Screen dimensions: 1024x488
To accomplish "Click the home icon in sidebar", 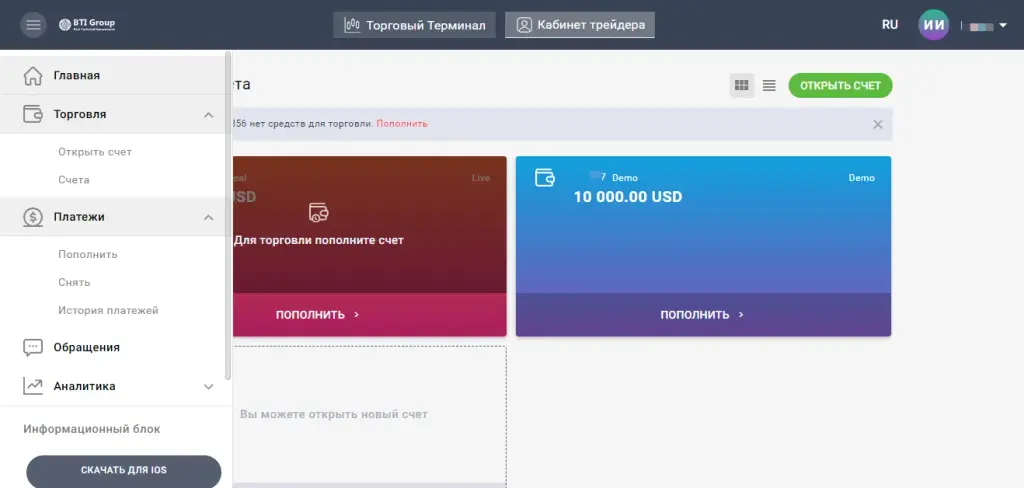I will coord(33,76).
